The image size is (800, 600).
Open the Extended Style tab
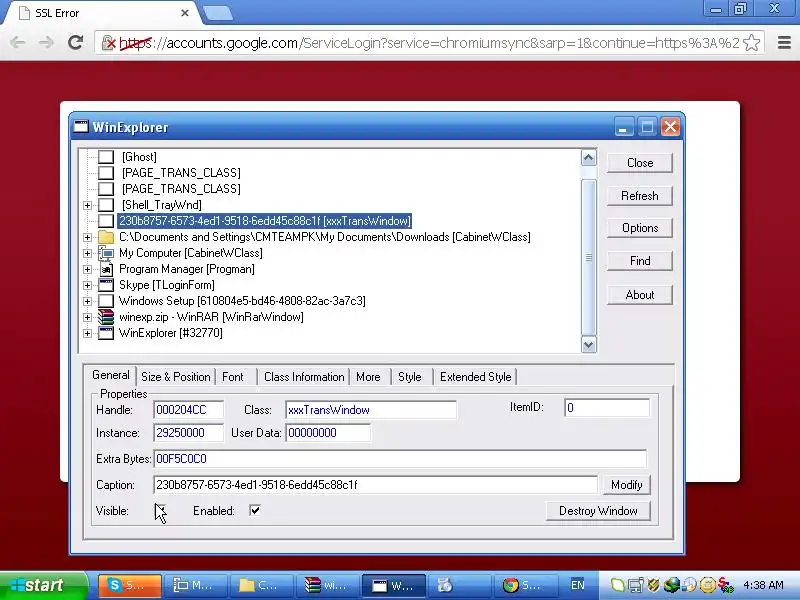(476, 377)
